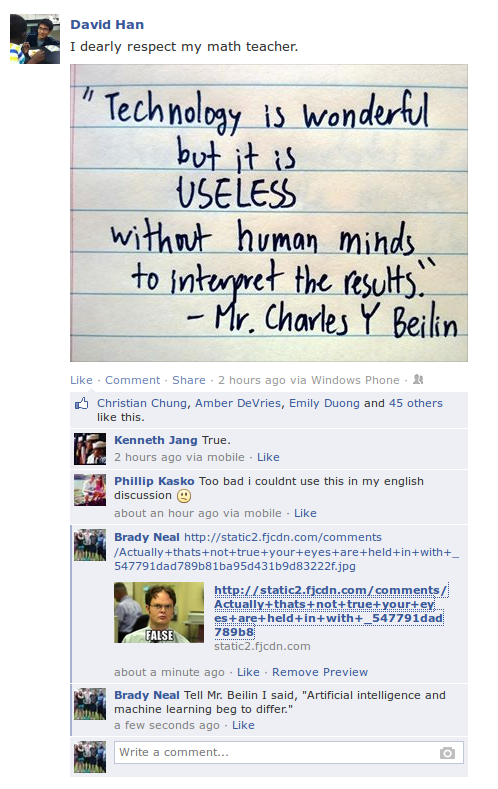Open Emily Duong's profile link
This screenshot has height=789, width=498.
324,404
